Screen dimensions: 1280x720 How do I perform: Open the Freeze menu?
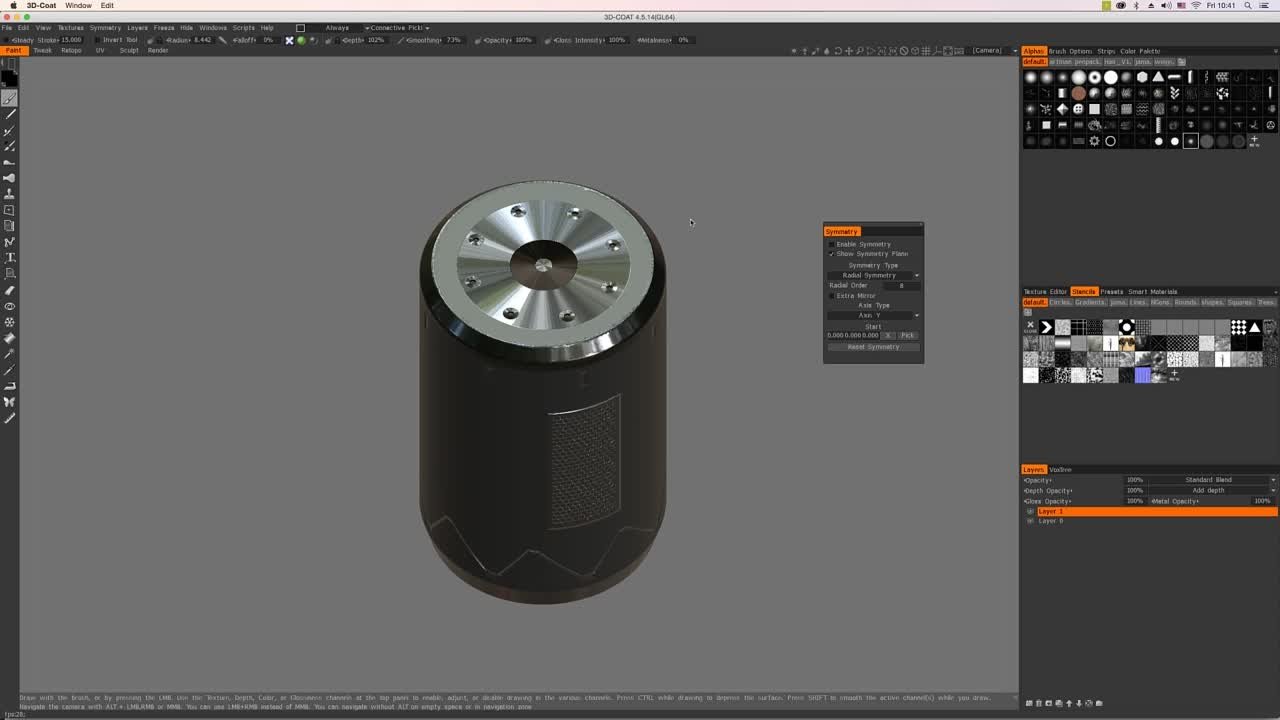[164, 28]
